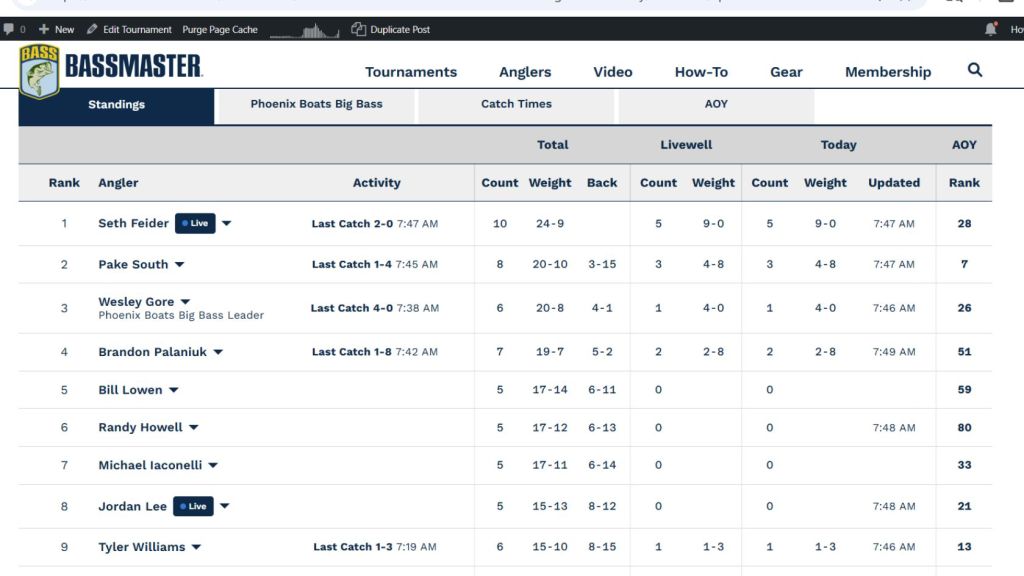1024x576 pixels.
Task: Click the comments bubble icon in admin bar
Action: [x=9, y=29]
